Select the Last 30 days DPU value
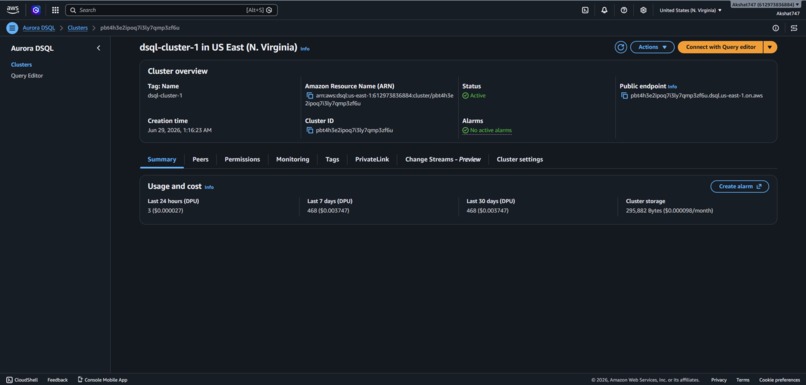This screenshot has height=385, width=806. (487, 211)
